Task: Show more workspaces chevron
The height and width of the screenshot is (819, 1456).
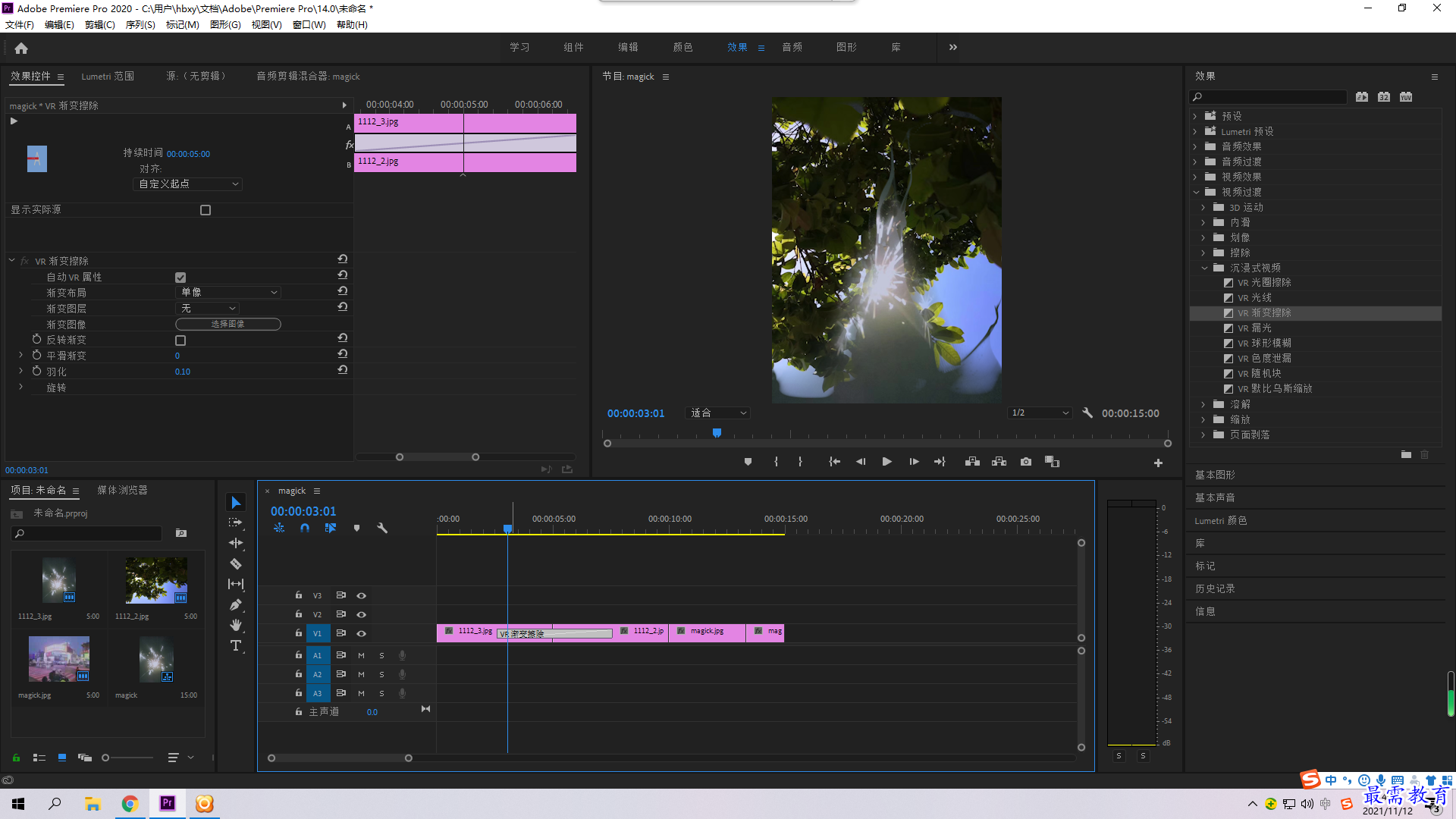Action: tap(953, 47)
